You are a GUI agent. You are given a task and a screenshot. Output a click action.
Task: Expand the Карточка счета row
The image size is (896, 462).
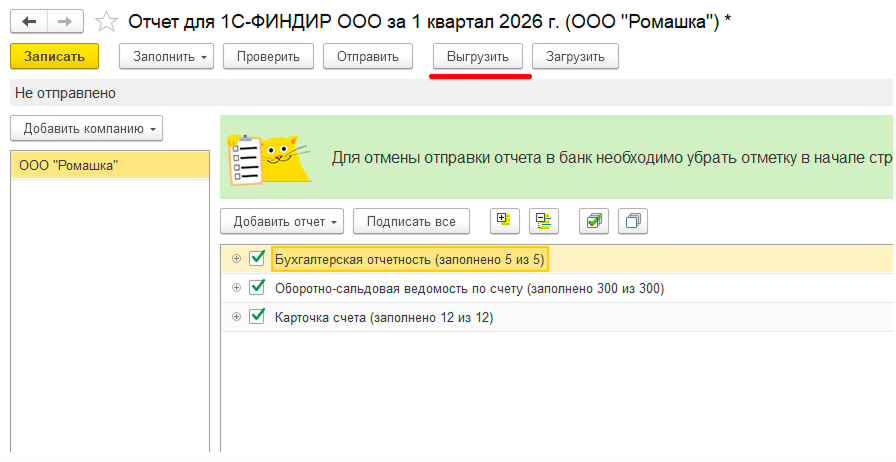[236, 317]
